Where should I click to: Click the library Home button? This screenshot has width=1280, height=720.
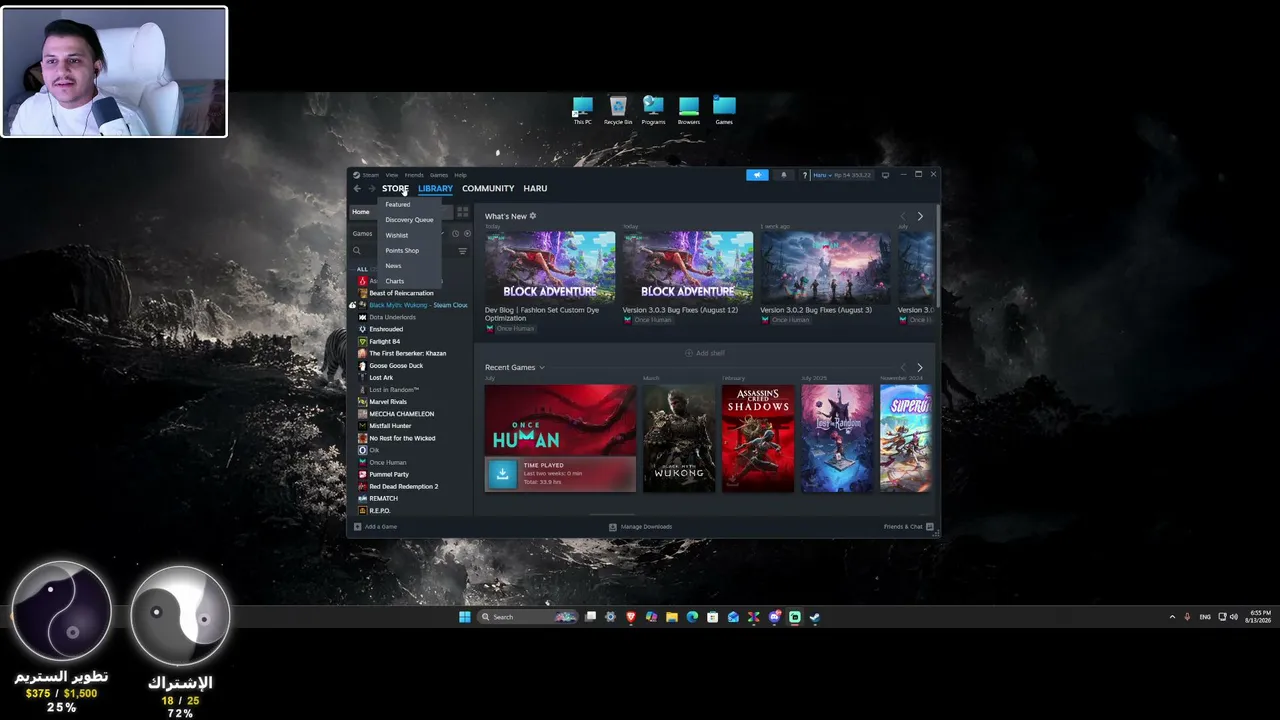pyautogui.click(x=361, y=212)
